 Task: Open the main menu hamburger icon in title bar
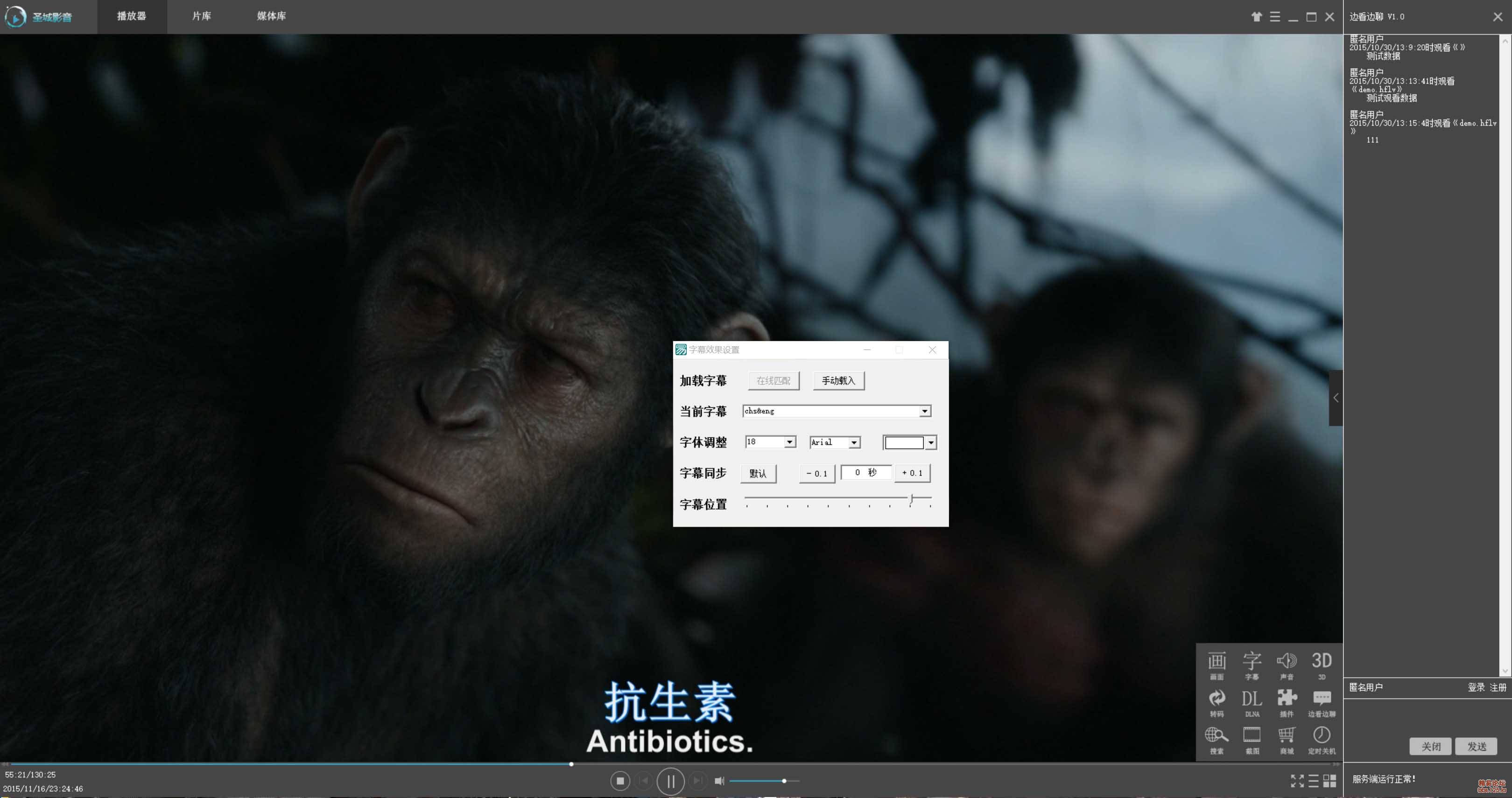(1275, 16)
